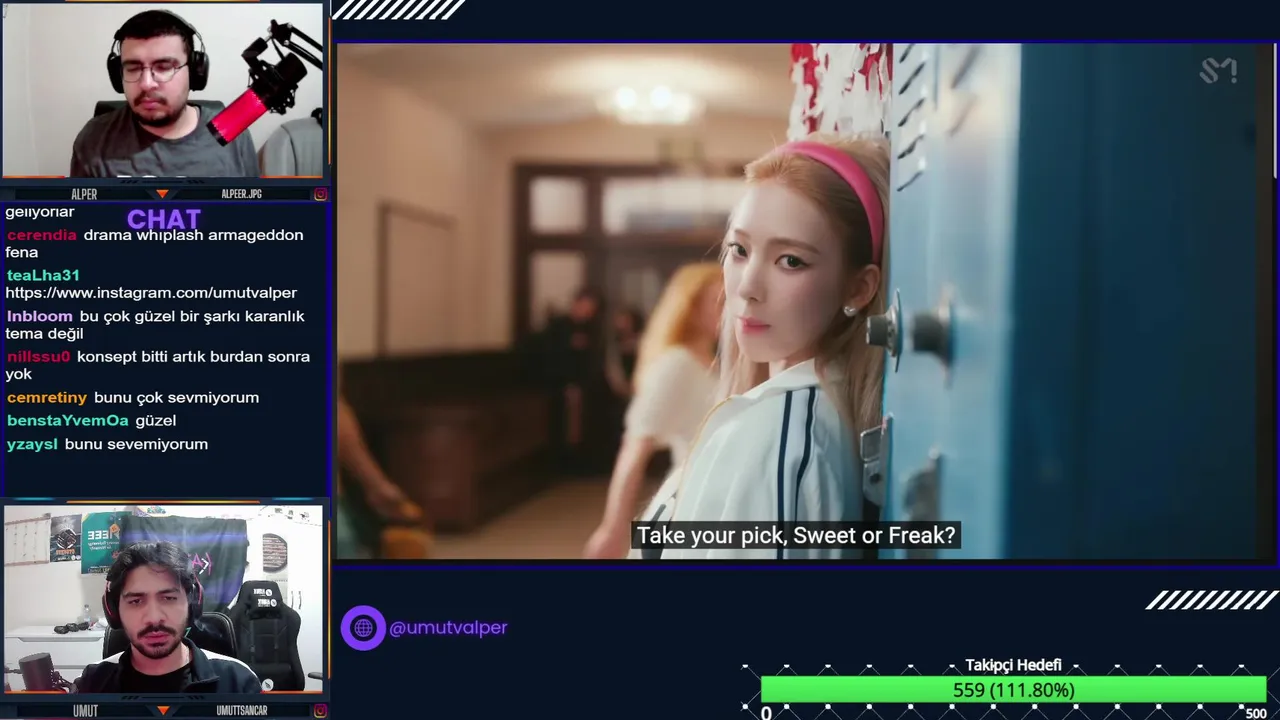This screenshot has height=720, width=1280.
Task: Click the UMUTTSANCAR name label
Action: (242, 711)
